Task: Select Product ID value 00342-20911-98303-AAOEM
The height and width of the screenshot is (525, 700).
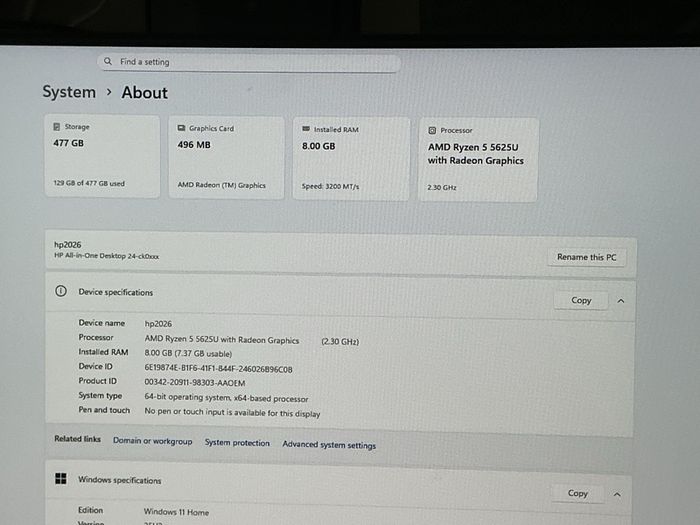Action: [195, 383]
